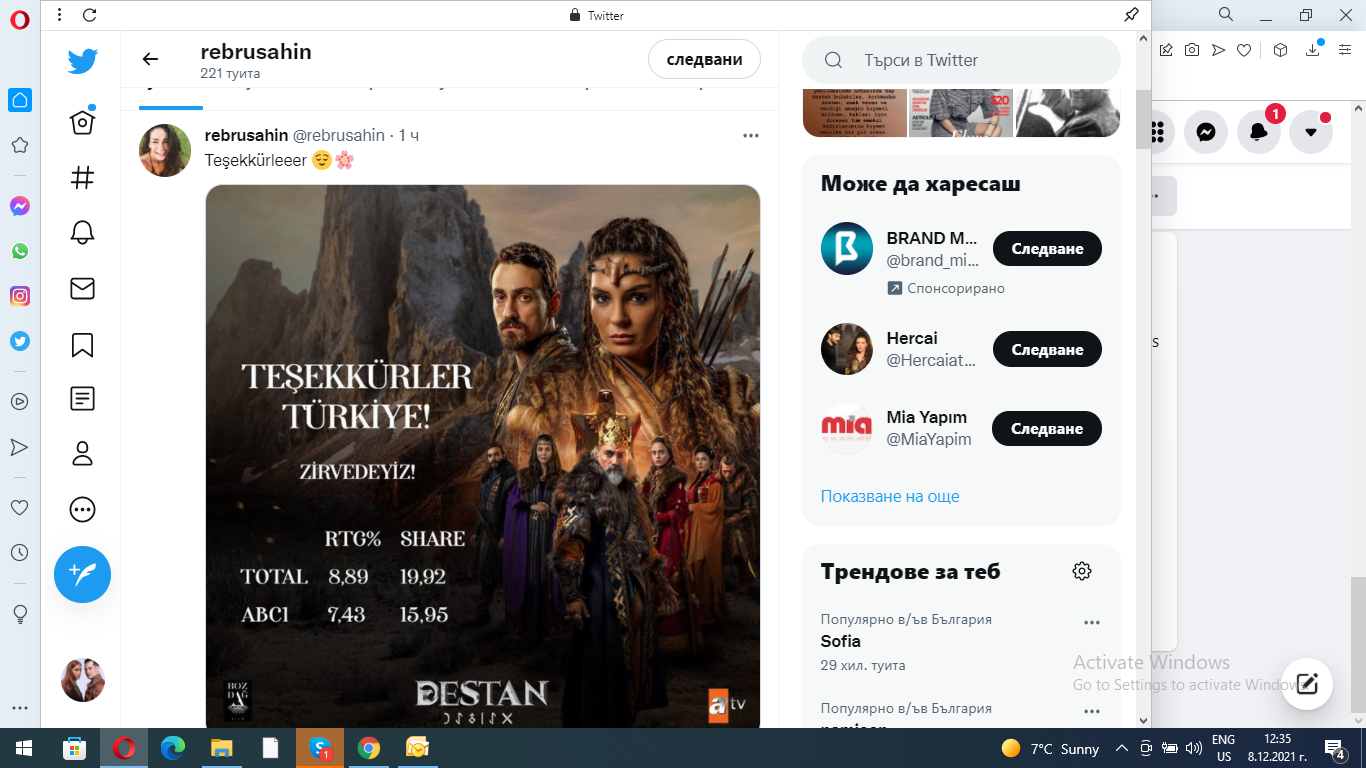The height and width of the screenshot is (768, 1366).
Task: Open the tweet's three-dot options menu
Action: pos(751,136)
